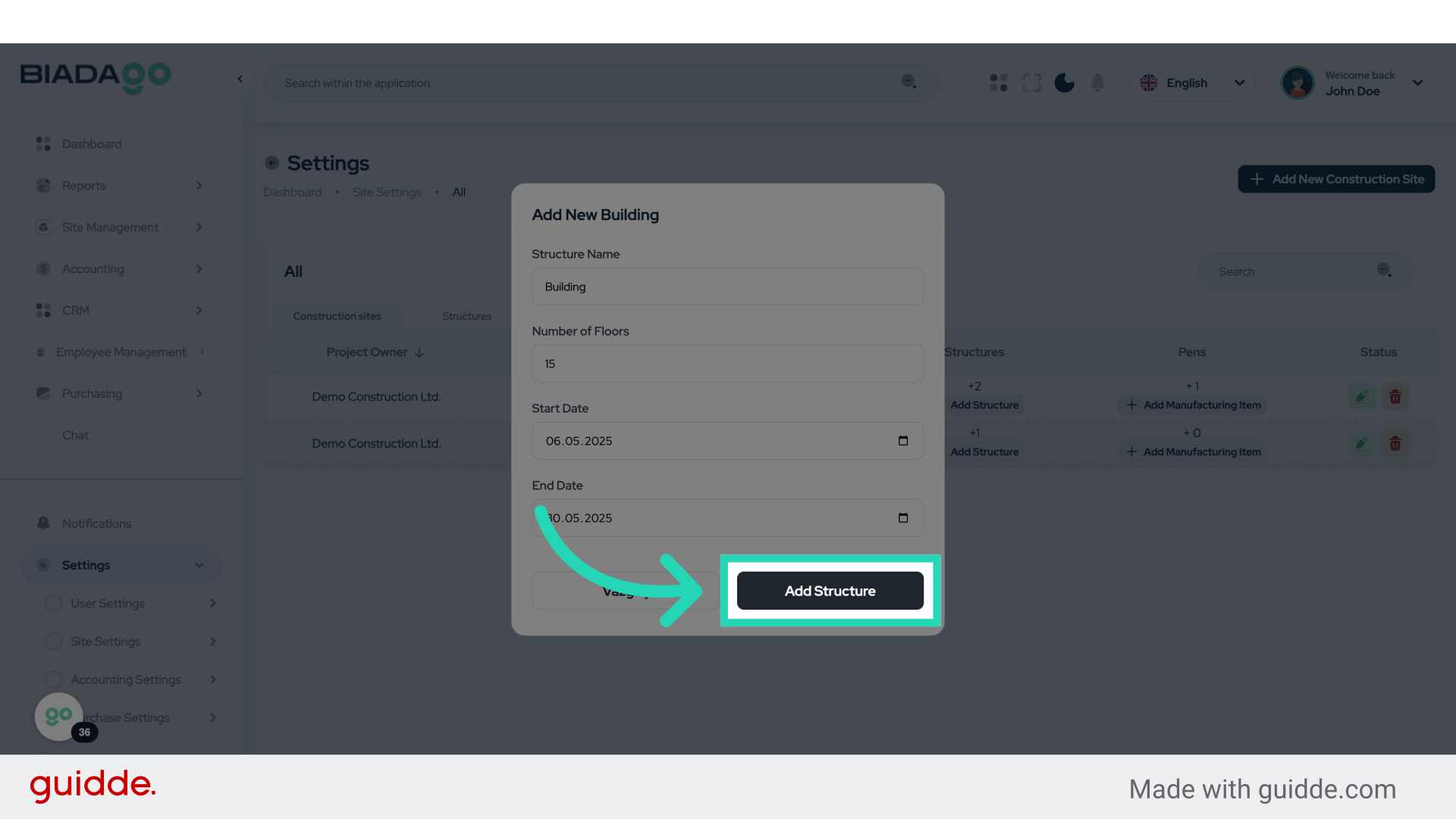Expand the John Doe profile dropdown
Screen dimensions: 1456x819
[1417, 83]
